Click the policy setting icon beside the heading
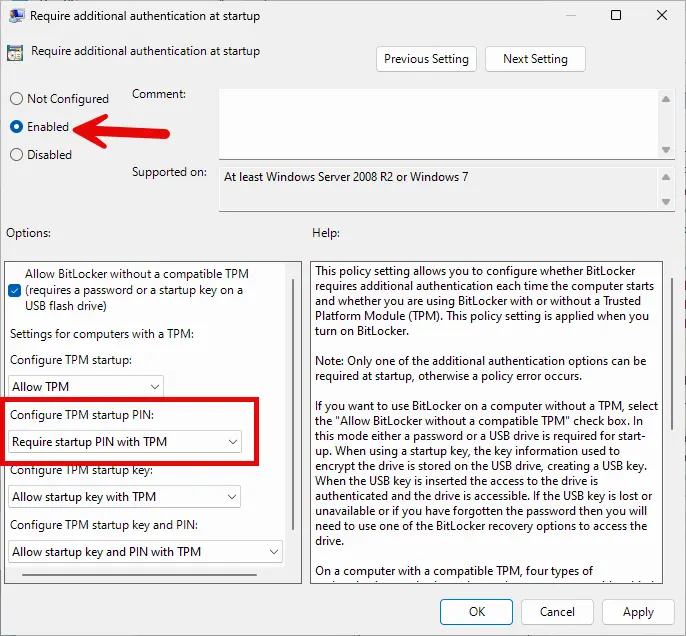Screen dimensions: 686x636 click(15, 53)
